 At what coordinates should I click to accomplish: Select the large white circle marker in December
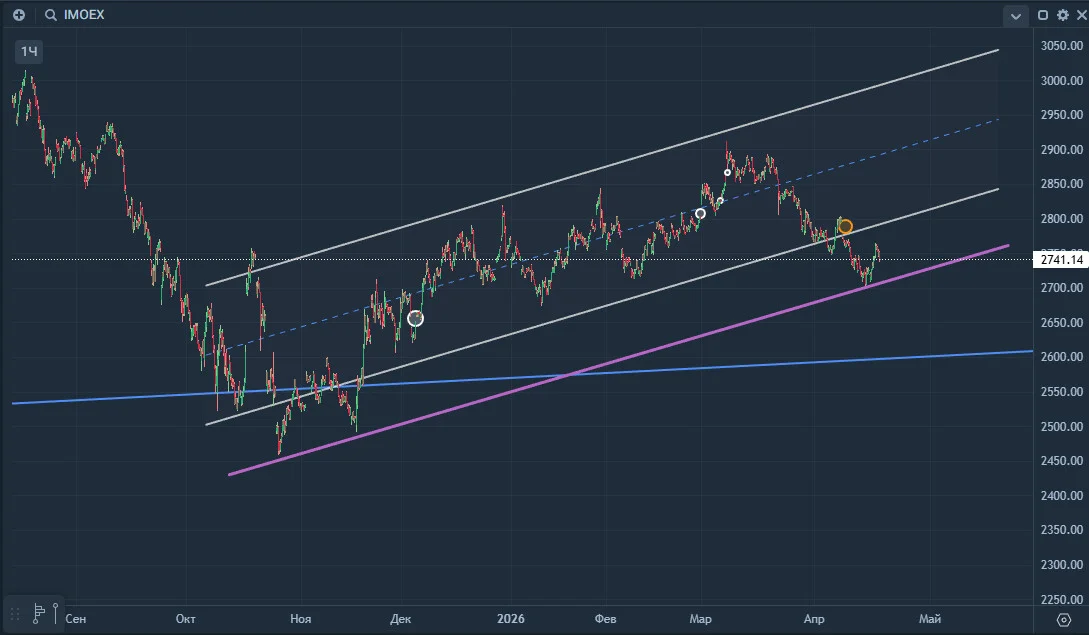point(415,319)
